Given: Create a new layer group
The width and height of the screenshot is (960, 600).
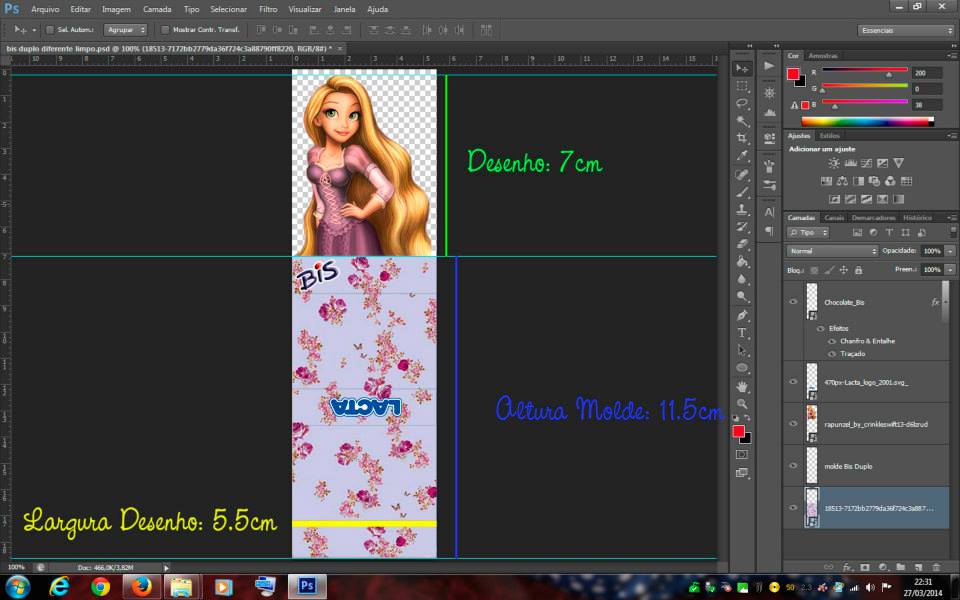Looking at the screenshot, I should [901, 568].
